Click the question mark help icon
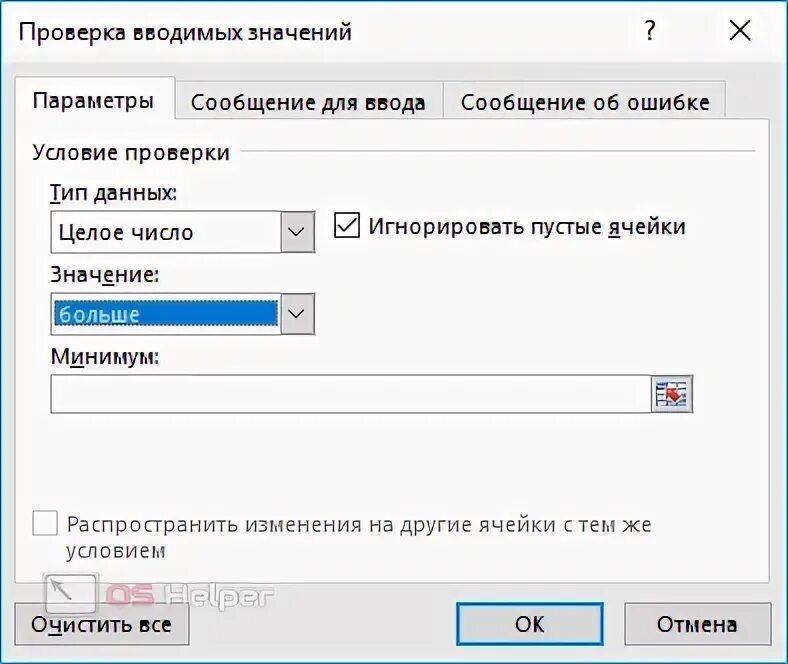The height and width of the screenshot is (664, 788). pos(650,31)
